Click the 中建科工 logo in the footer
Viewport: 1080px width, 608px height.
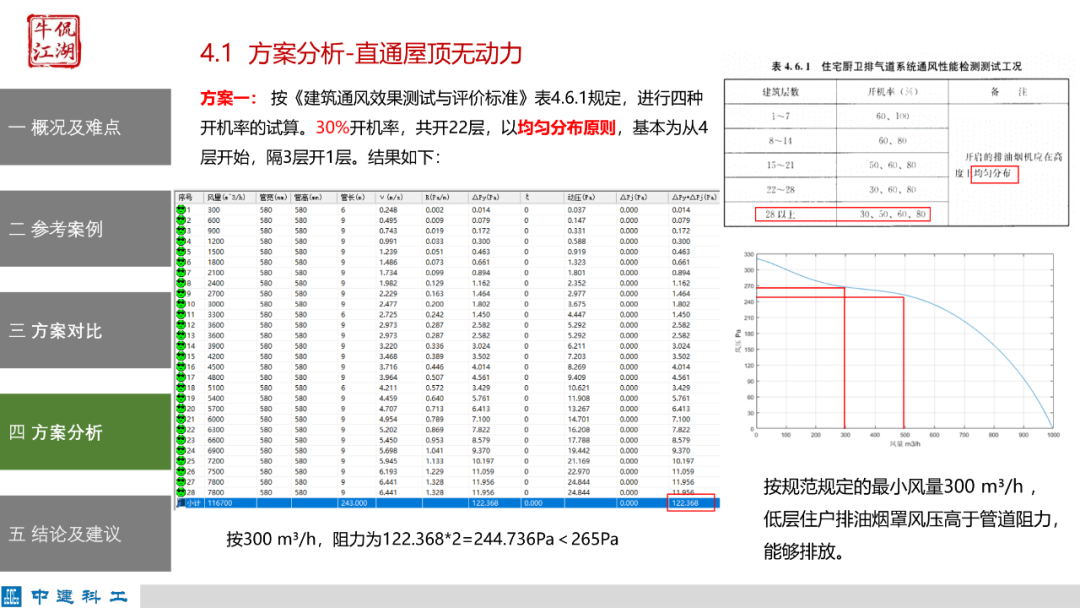coord(65,596)
